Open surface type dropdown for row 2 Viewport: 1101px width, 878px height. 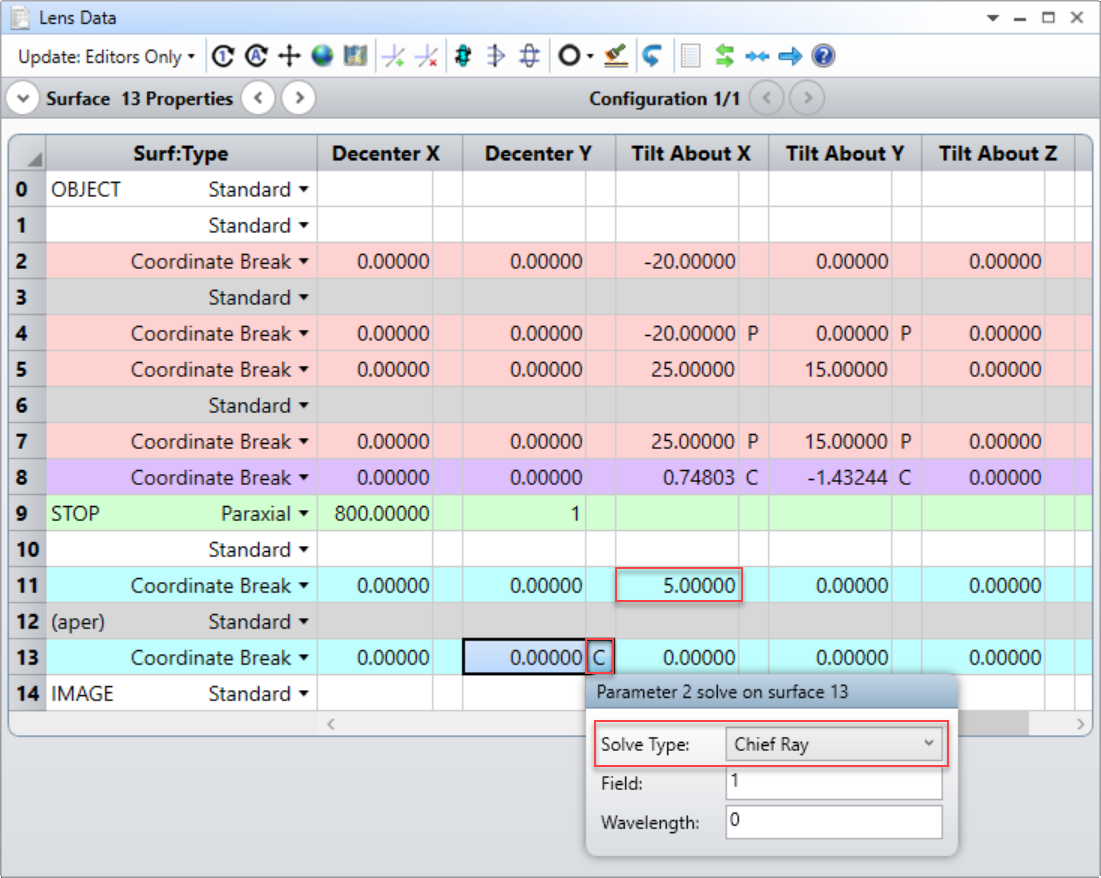pos(303,261)
